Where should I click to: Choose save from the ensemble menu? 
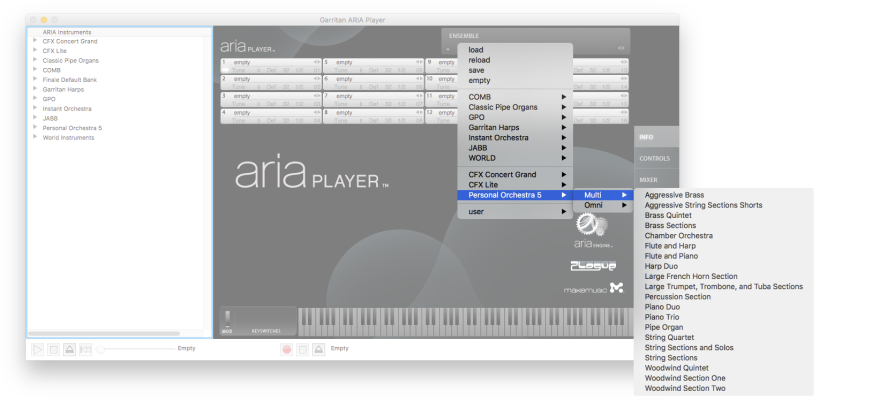[x=515, y=70]
